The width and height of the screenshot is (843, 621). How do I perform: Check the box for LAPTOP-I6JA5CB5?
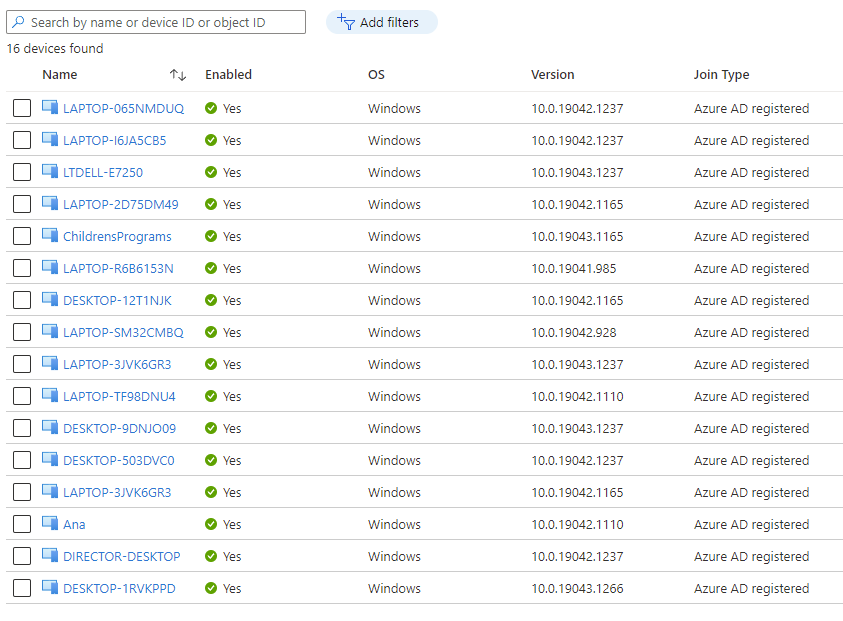pos(22,140)
